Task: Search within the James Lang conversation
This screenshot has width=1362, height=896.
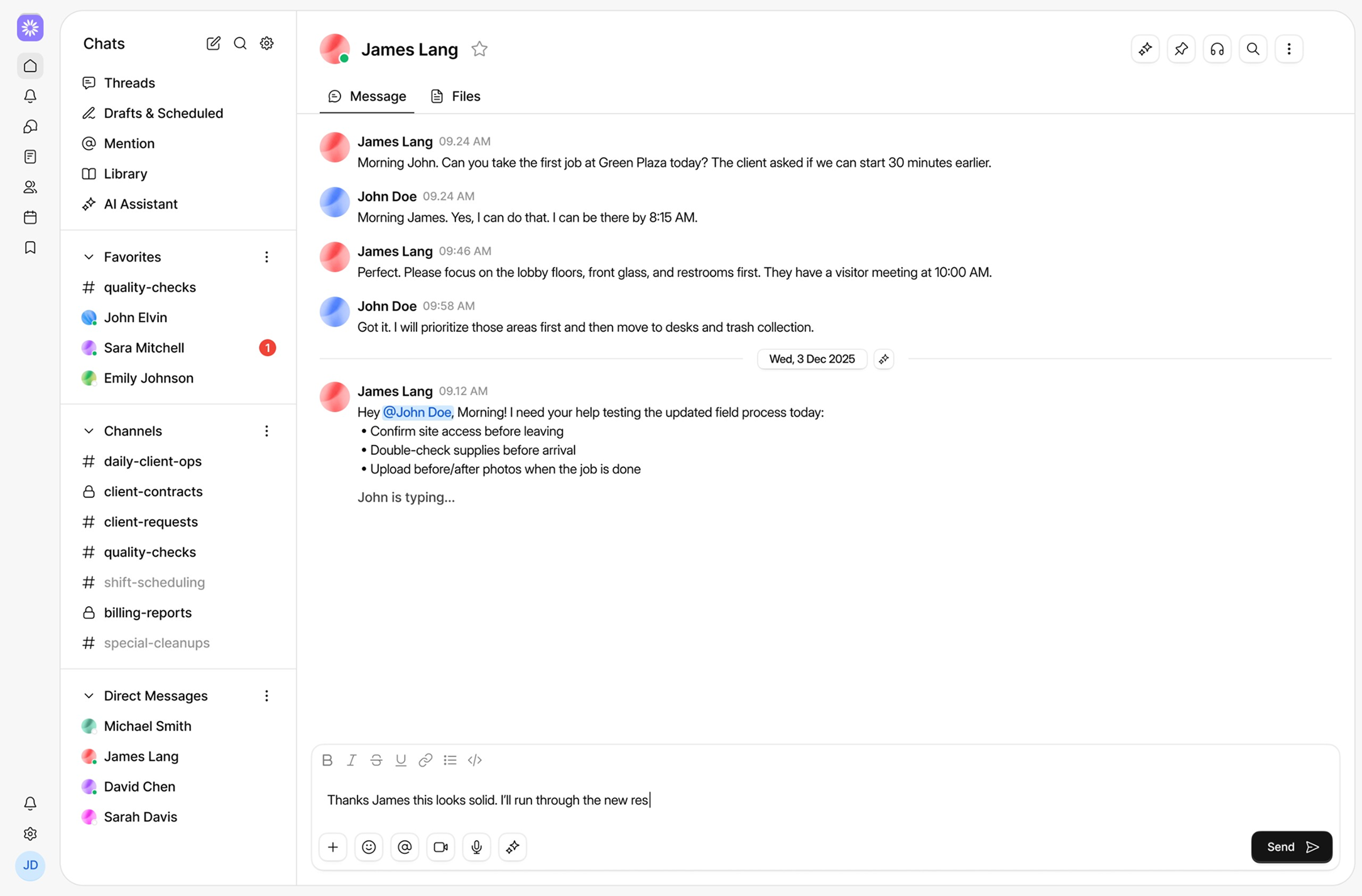Action: click(x=1253, y=48)
